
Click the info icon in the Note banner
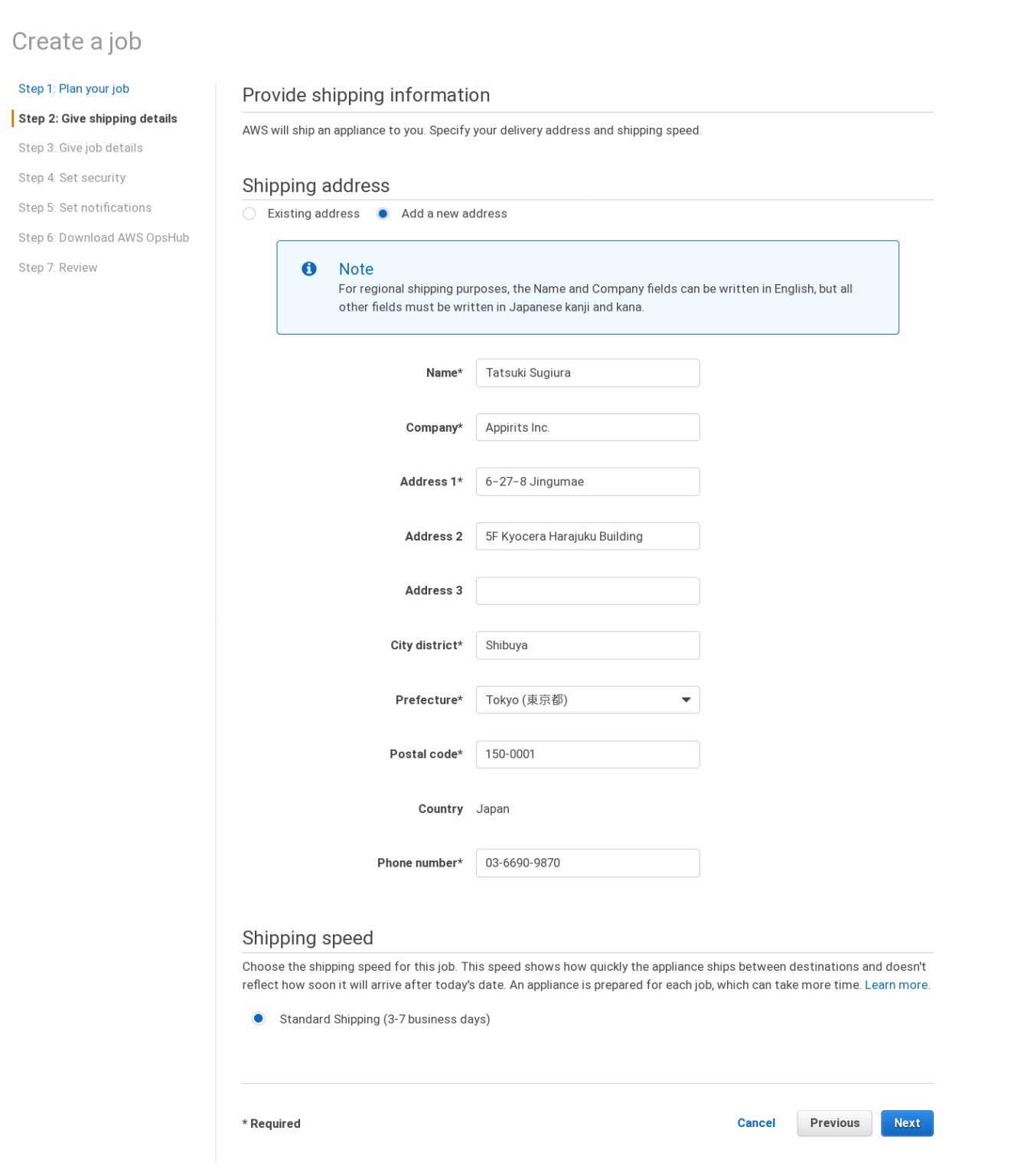309,269
